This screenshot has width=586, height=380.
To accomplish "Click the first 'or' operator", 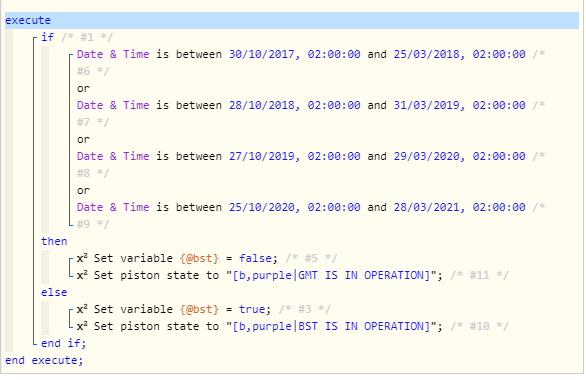I will click(x=83, y=89).
